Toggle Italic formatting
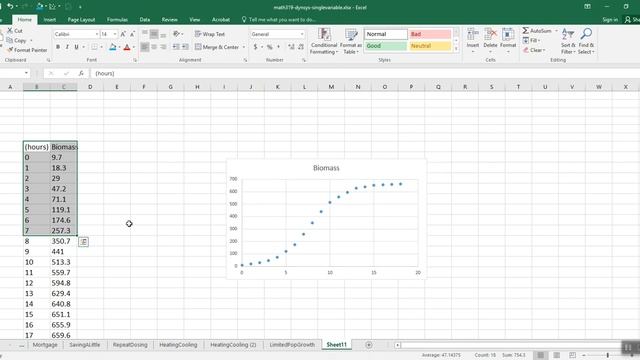This screenshot has width=640, height=360. click(x=67, y=47)
